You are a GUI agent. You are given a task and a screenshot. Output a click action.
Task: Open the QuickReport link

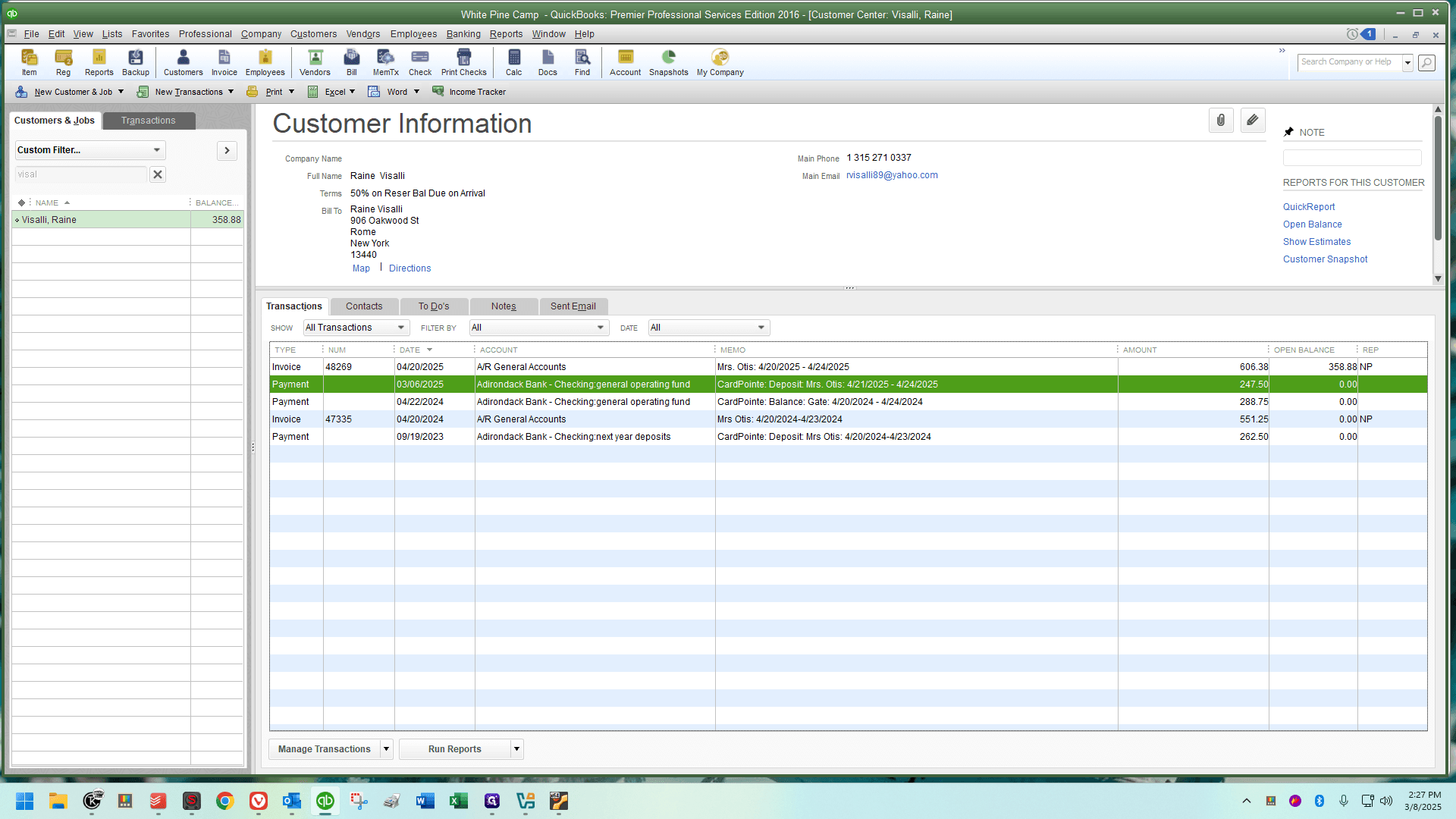pyautogui.click(x=1309, y=207)
